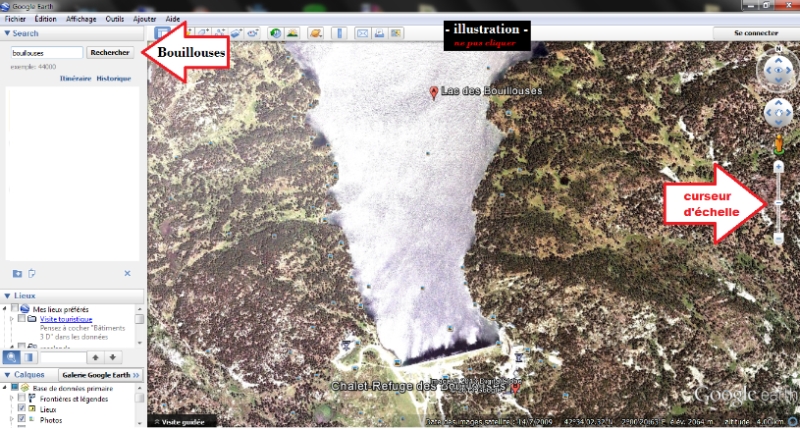
Task: Collapse the Lieux panel
Action: pyautogui.click(x=7, y=296)
